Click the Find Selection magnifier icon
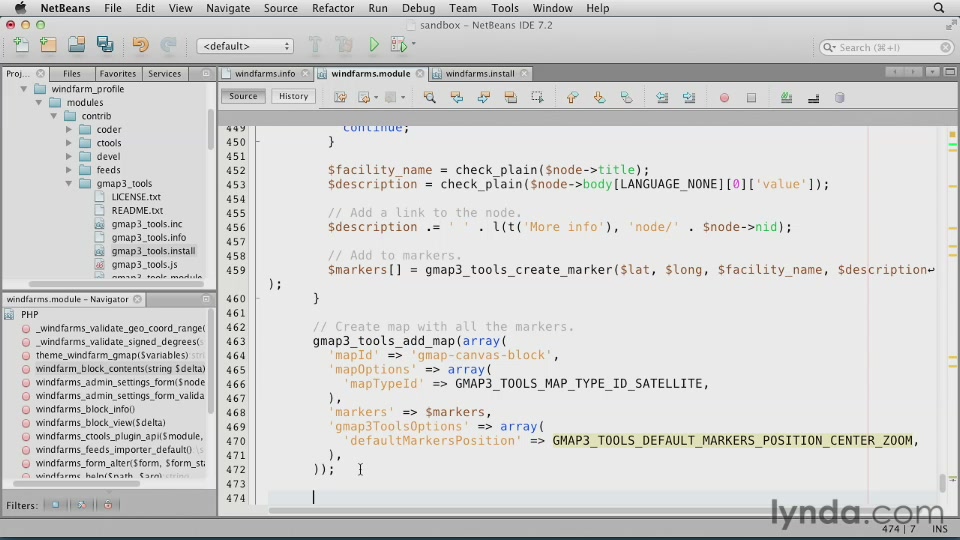Screen dimensions: 960x540 [429, 97]
